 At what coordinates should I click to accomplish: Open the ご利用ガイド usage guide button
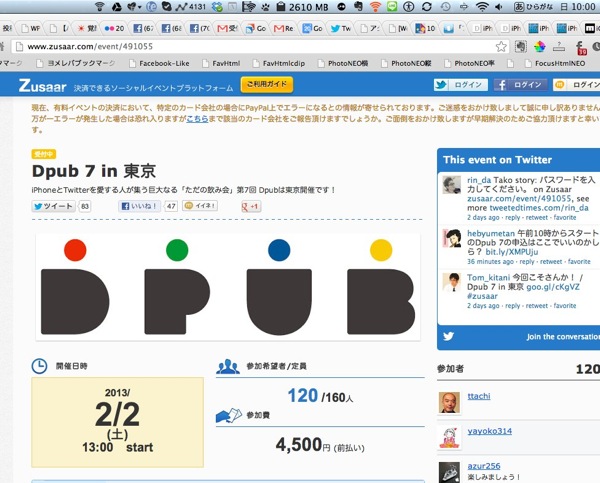click(x=267, y=85)
